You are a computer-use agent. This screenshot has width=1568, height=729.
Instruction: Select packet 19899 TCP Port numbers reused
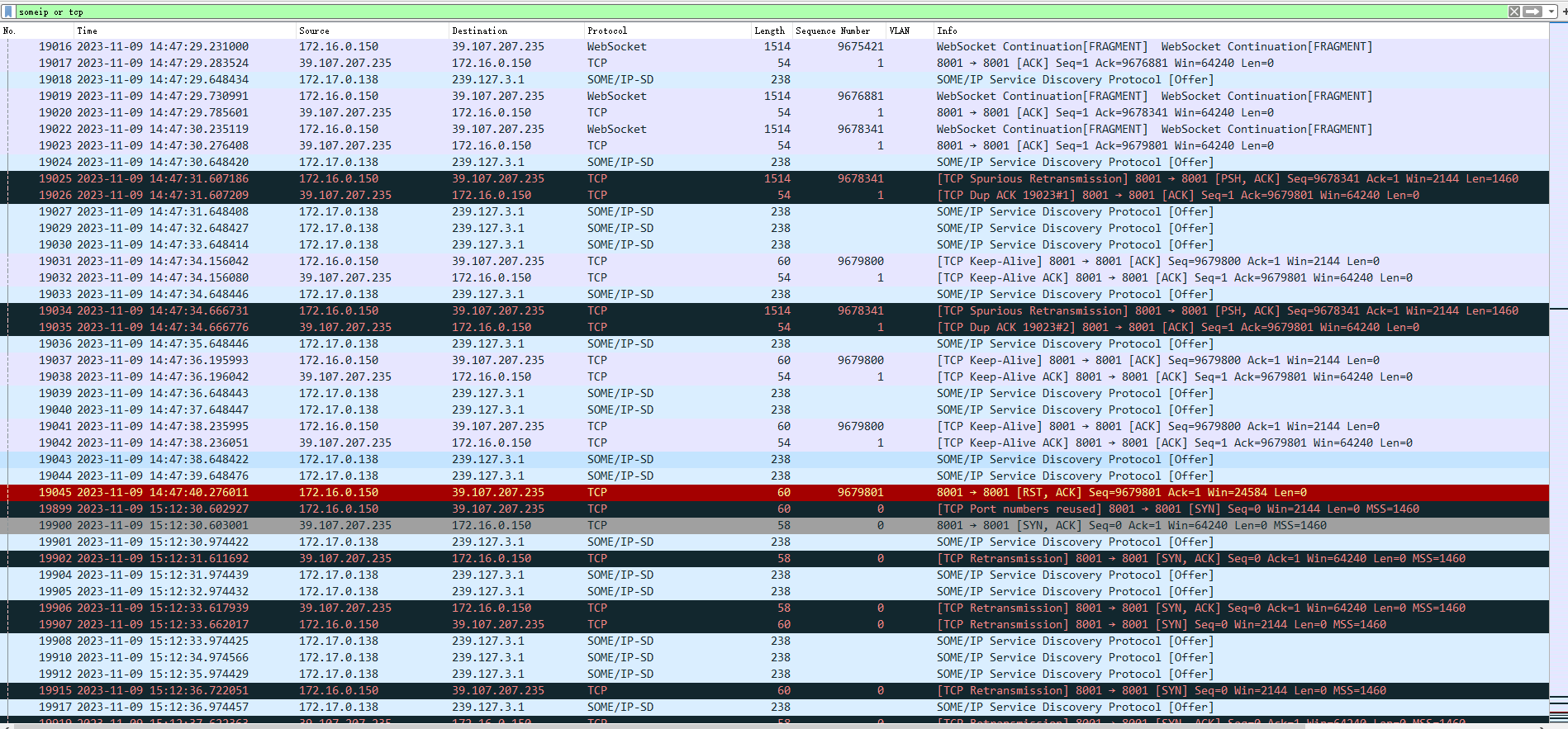(775, 509)
